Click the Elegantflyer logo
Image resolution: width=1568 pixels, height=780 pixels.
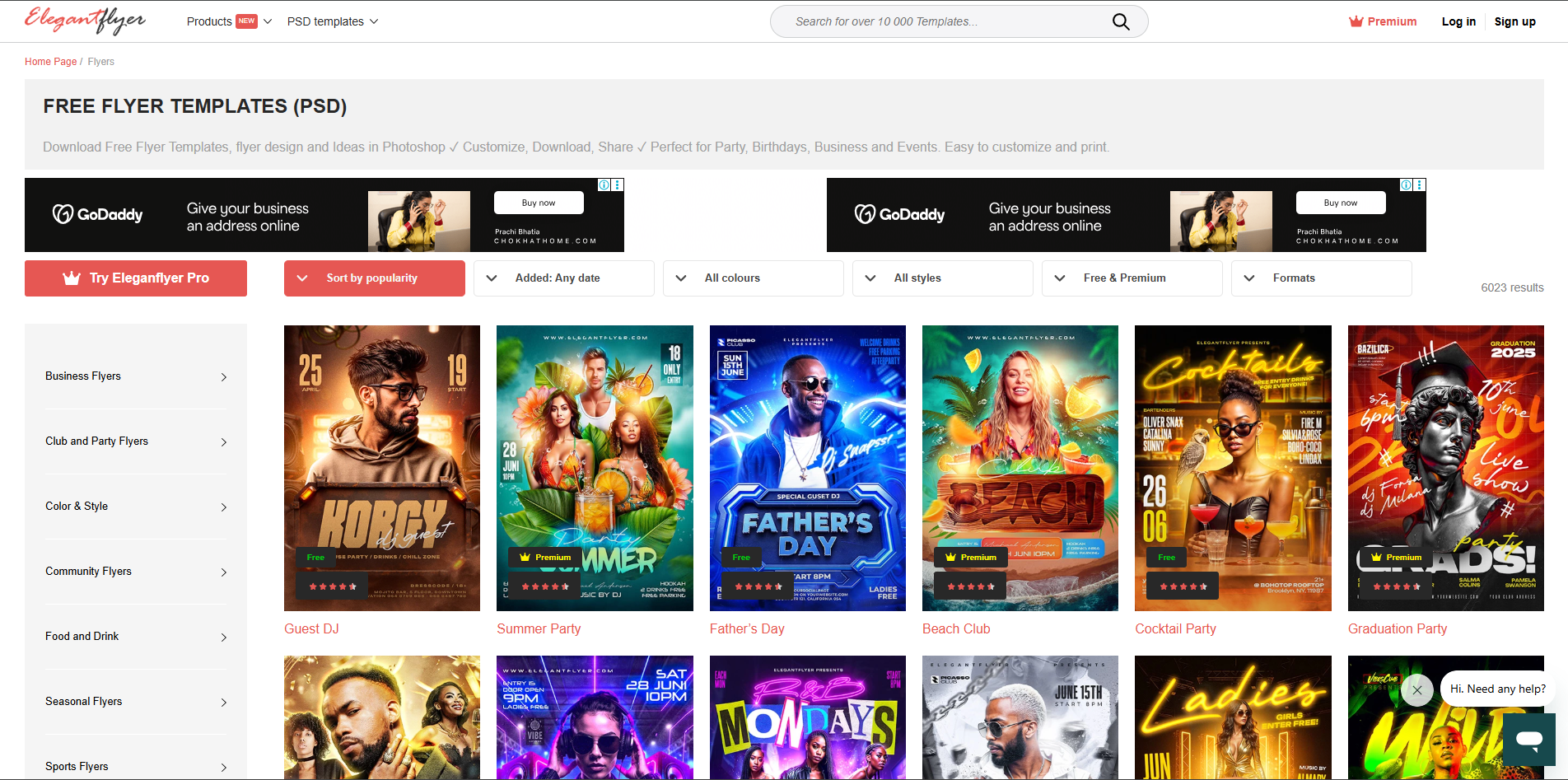(x=85, y=20)
